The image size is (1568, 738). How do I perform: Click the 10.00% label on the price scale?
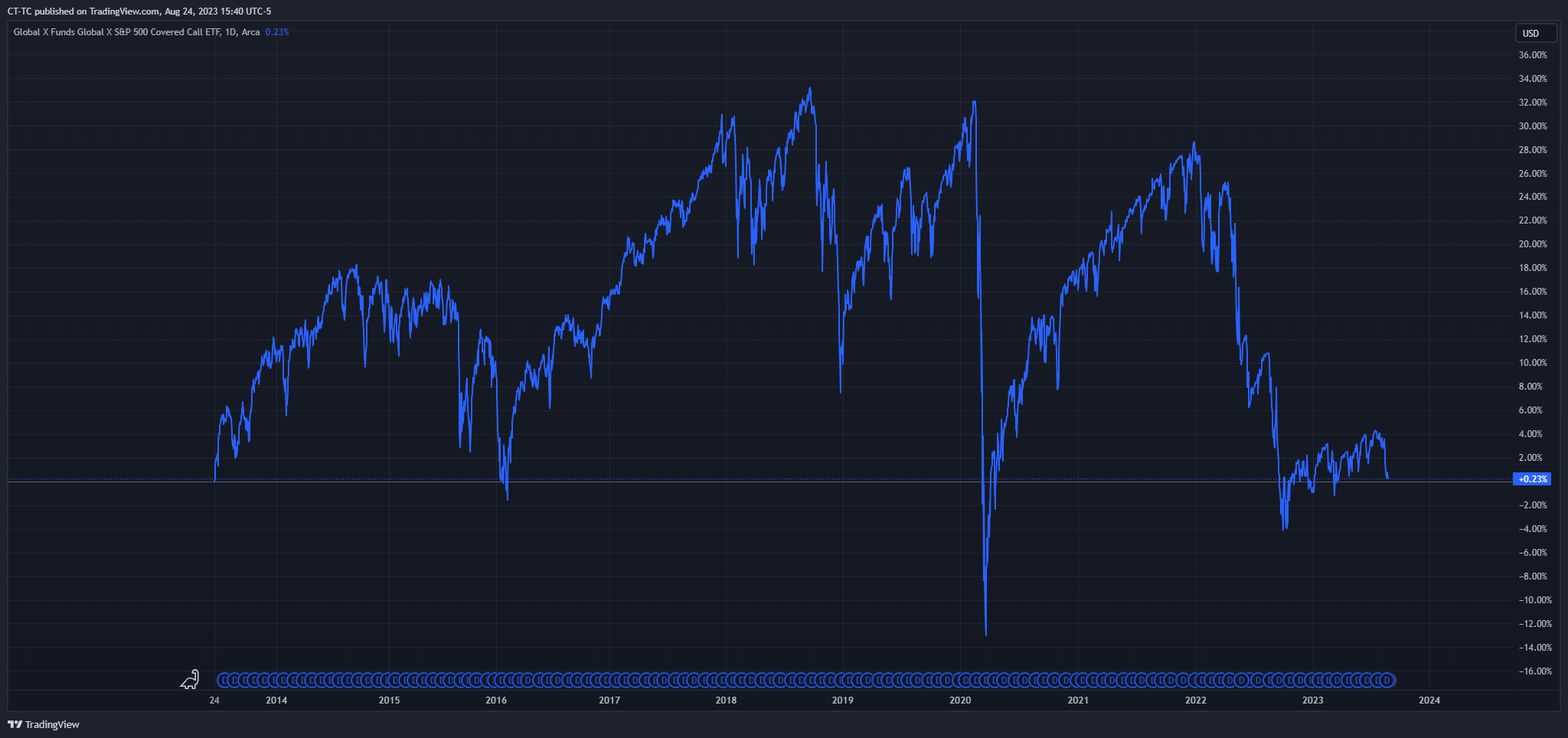coord(1533,363)
